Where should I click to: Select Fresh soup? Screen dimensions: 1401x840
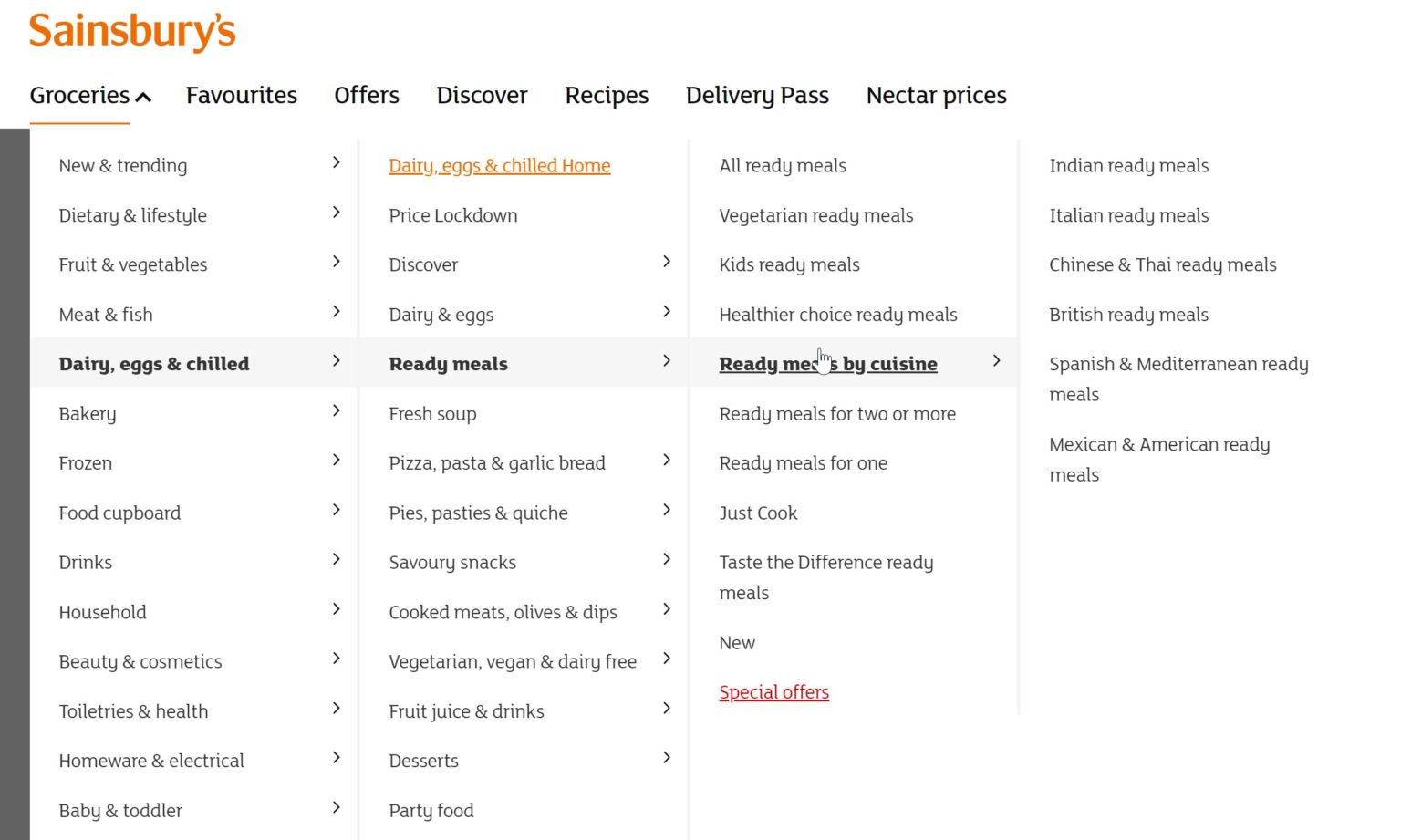click(x=432, y=413)
